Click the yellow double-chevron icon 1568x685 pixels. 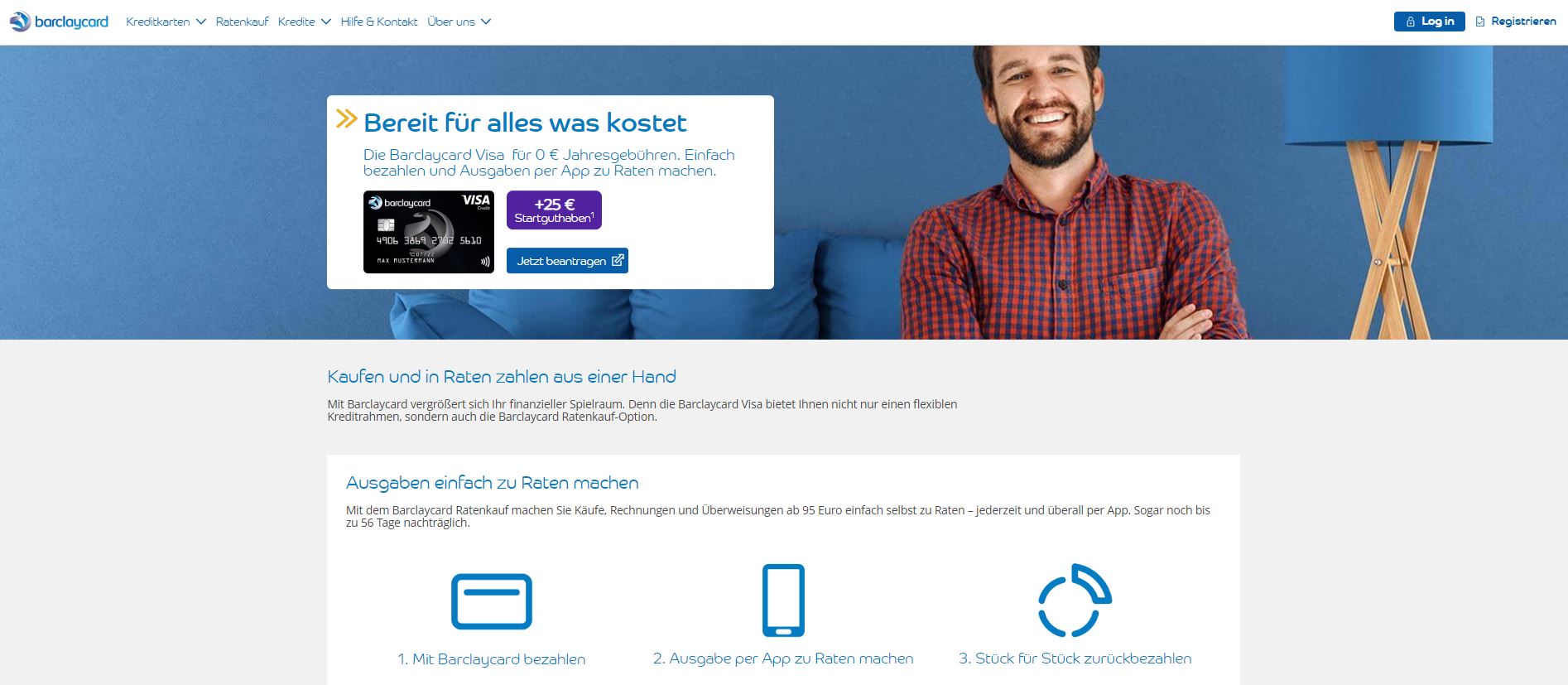[346, 119]
